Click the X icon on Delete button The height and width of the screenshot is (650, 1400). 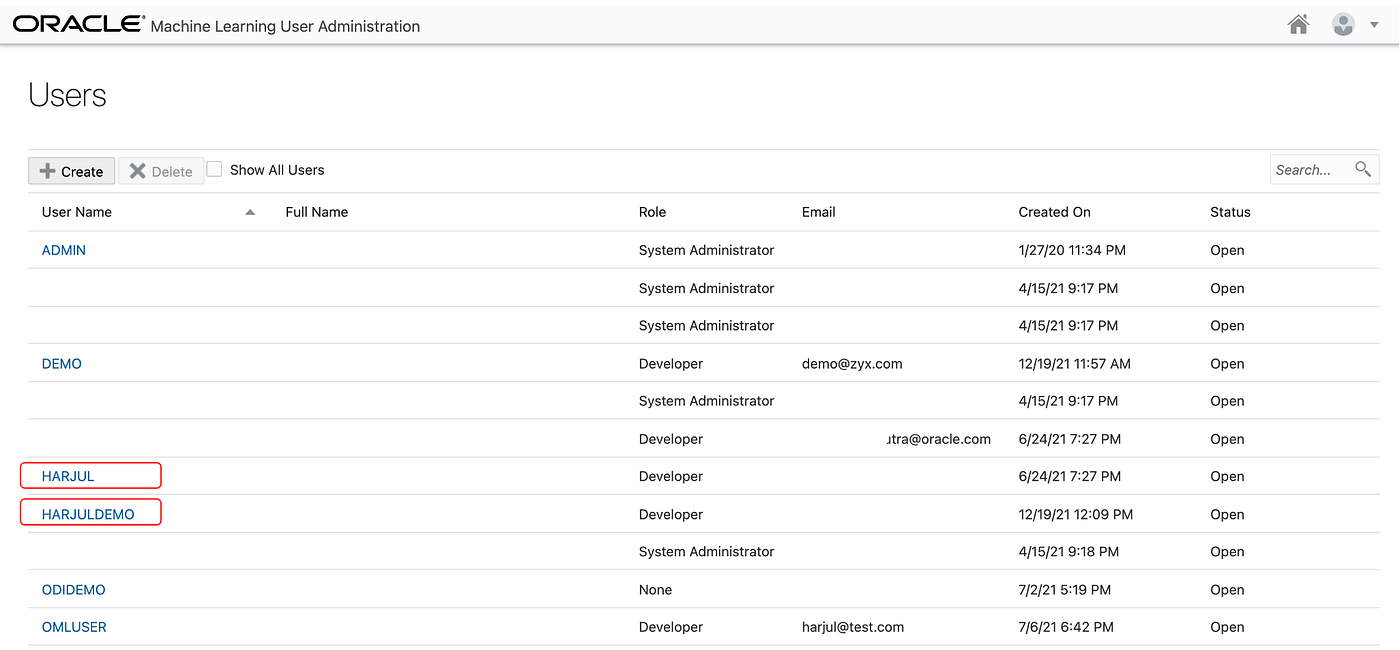pyautogui.click(x=135, y=170)
